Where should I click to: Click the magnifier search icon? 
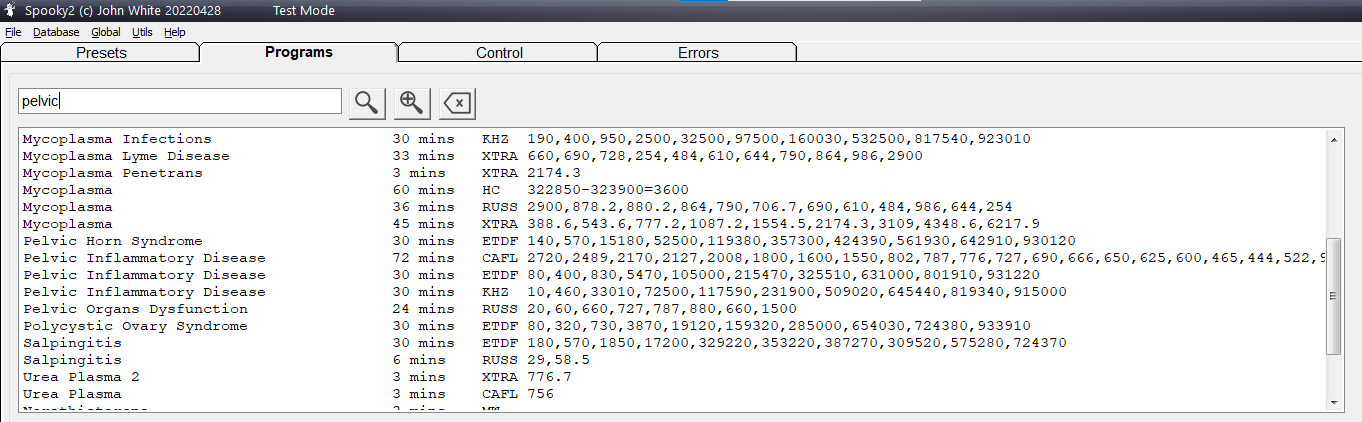367,102
